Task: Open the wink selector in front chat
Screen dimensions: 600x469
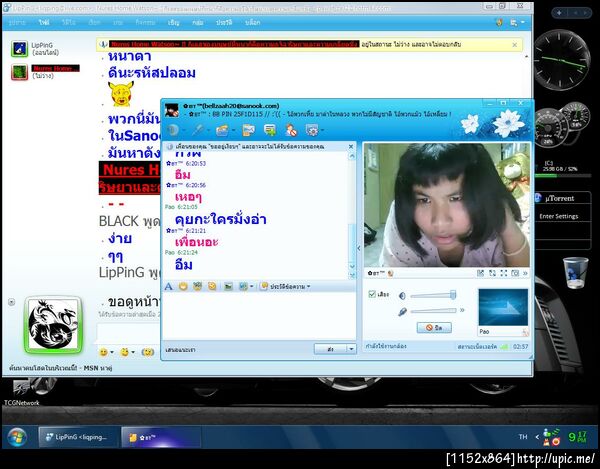Action: (x=197, y=286)
